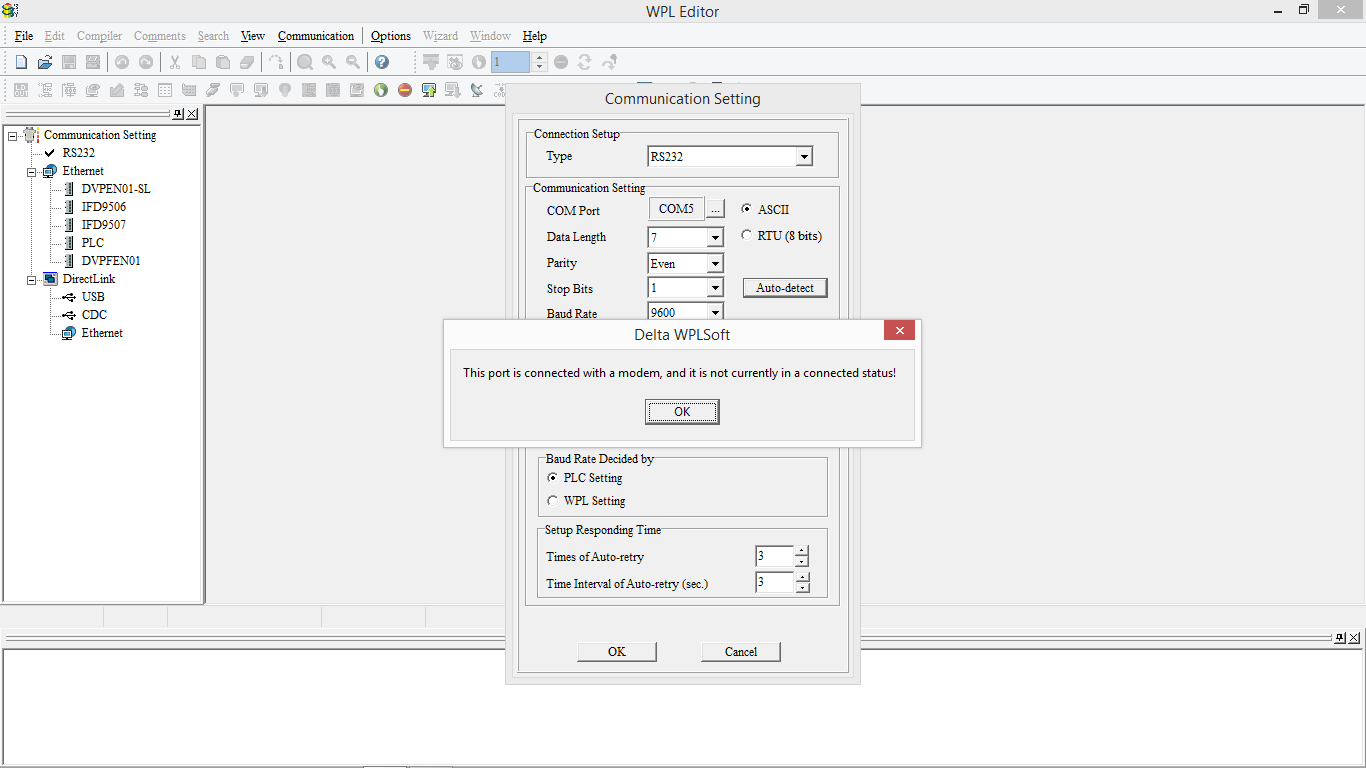Open the Baud Rate dropdown
This screenshot has height=768, width=1366.
click(715, 312)
